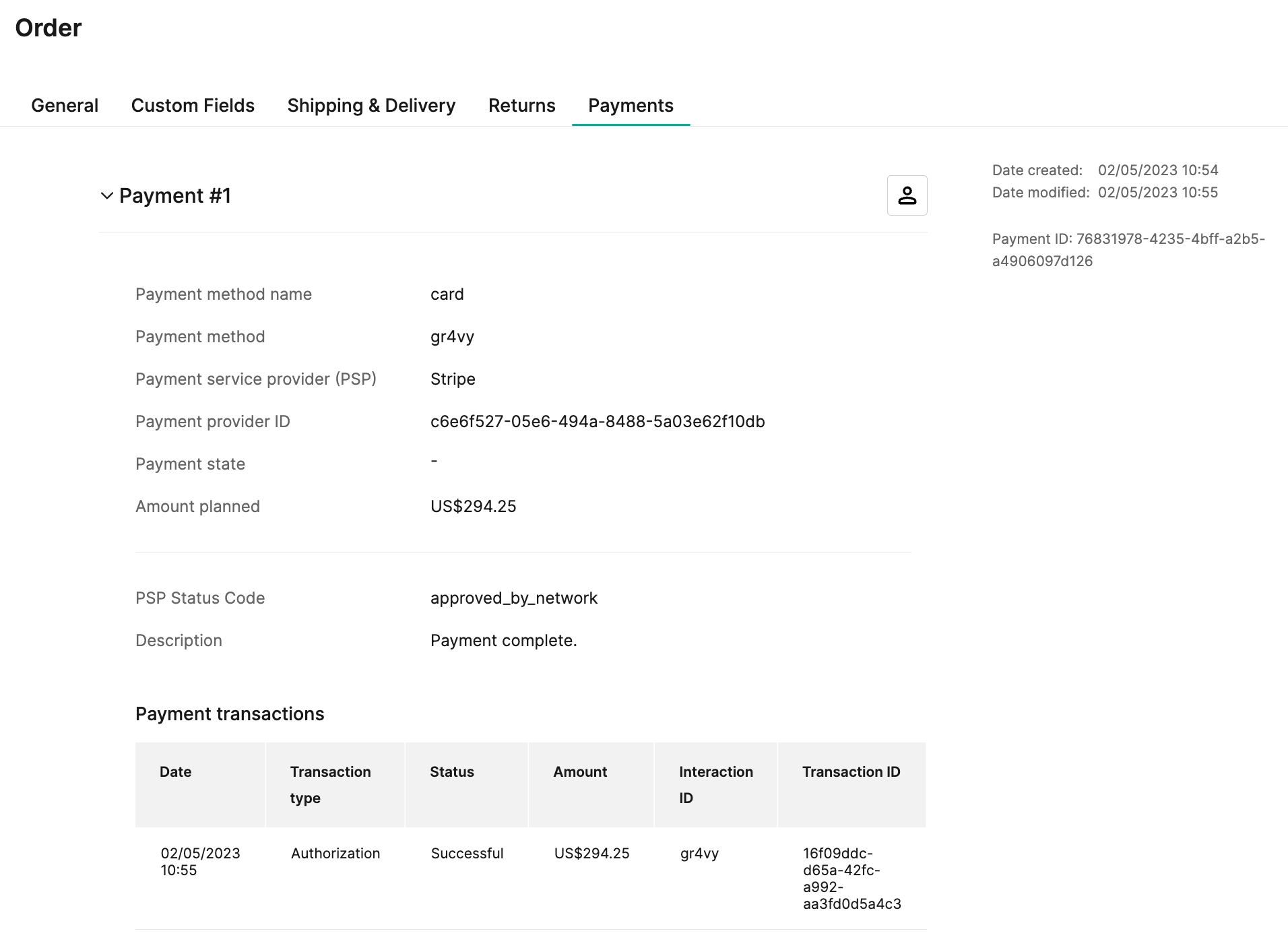The image size is (1288, 950).
Task: Open the customer profile icon button
Action: pyautogui.click(x=907, y=195)
